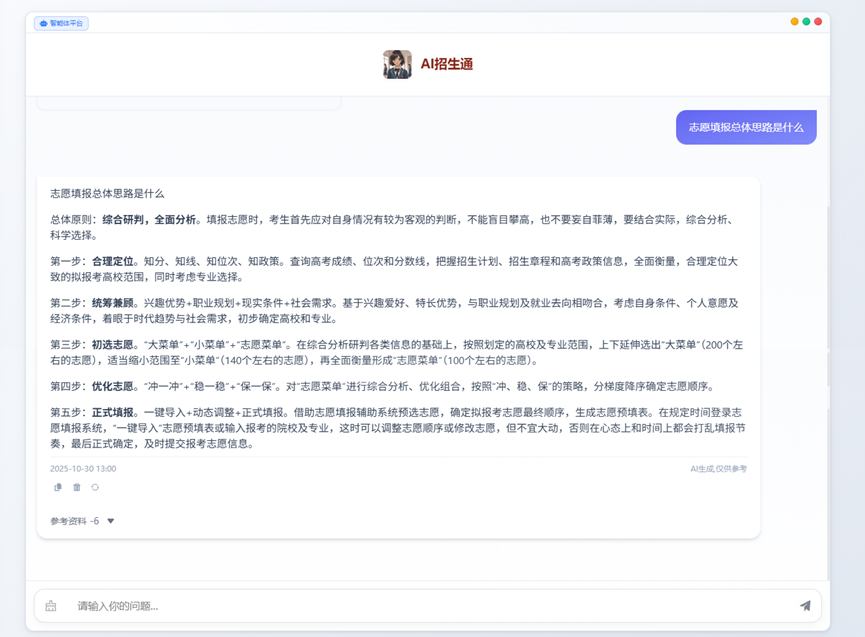This screenshot has width=865, height=637.
Task: Send the message with paper plane icon
Action: click(804, 605)
